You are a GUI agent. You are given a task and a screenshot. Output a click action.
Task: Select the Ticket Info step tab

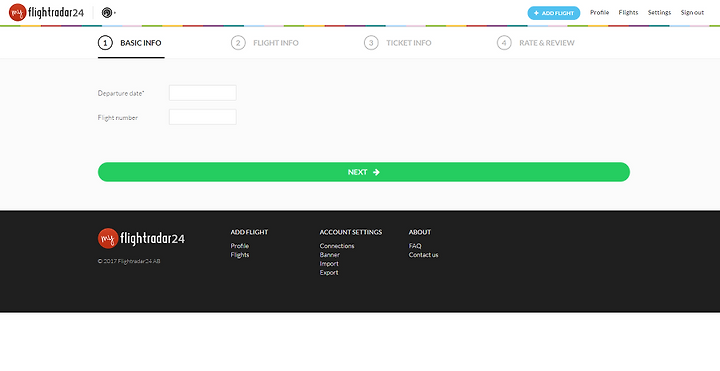(398, 43)
